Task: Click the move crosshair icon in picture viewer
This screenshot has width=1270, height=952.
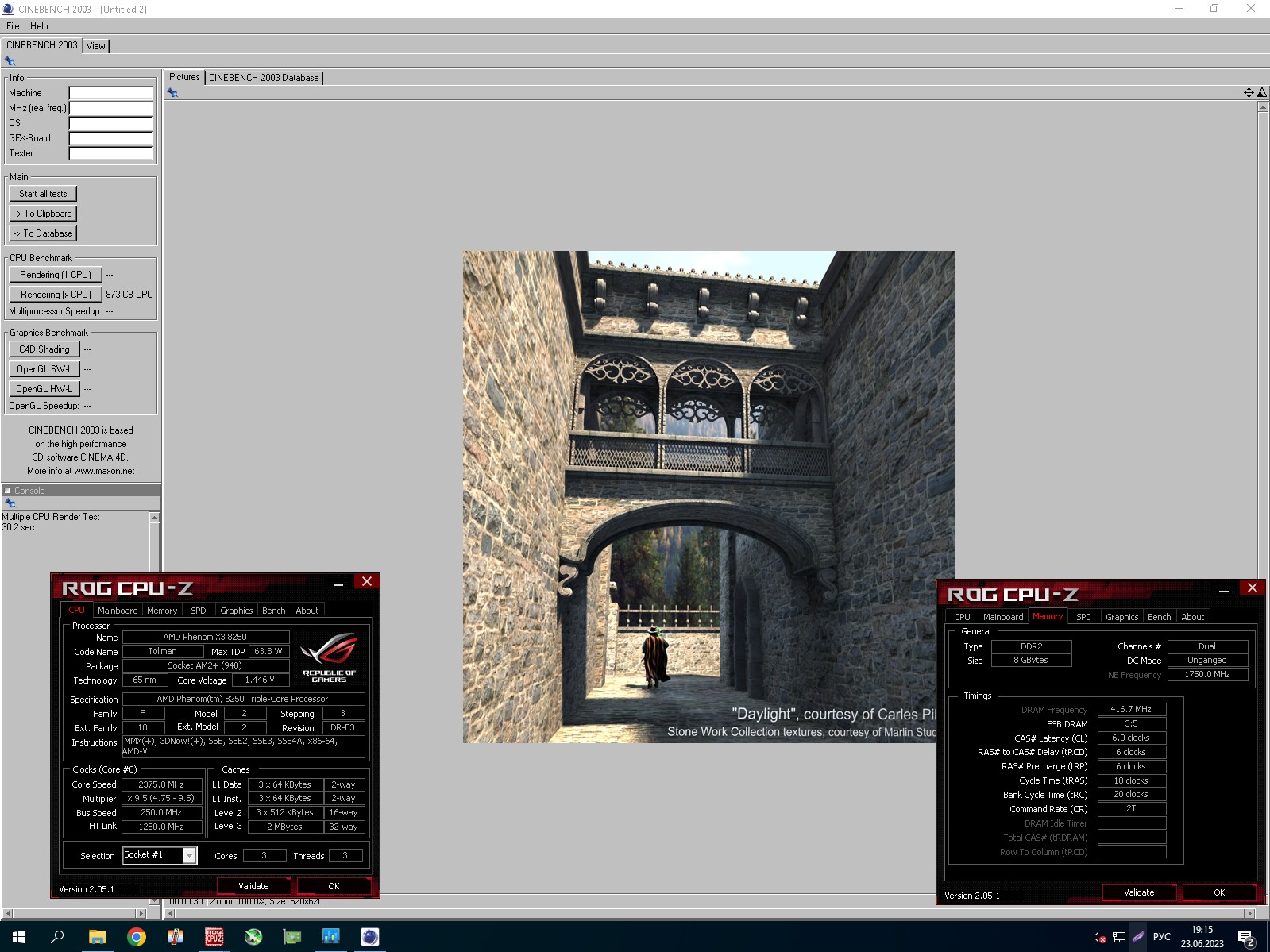Action: click(x=1249, y=93)
